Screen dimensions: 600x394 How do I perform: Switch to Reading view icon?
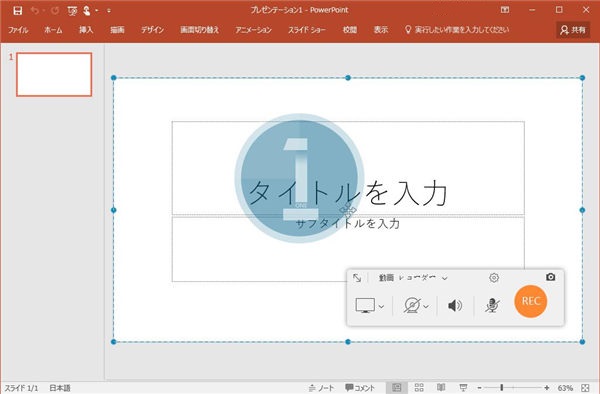click(441, 388)
